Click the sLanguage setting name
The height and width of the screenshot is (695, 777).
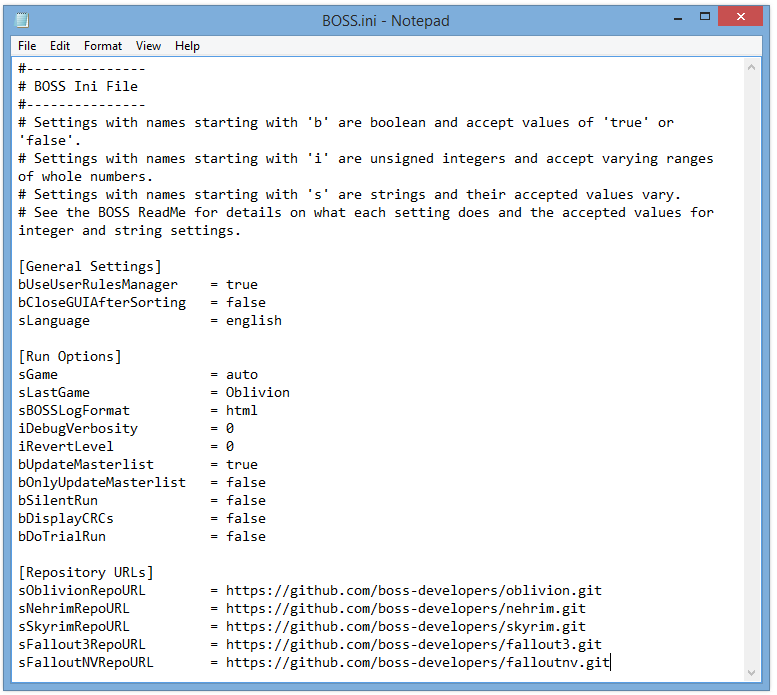(54, 321)
